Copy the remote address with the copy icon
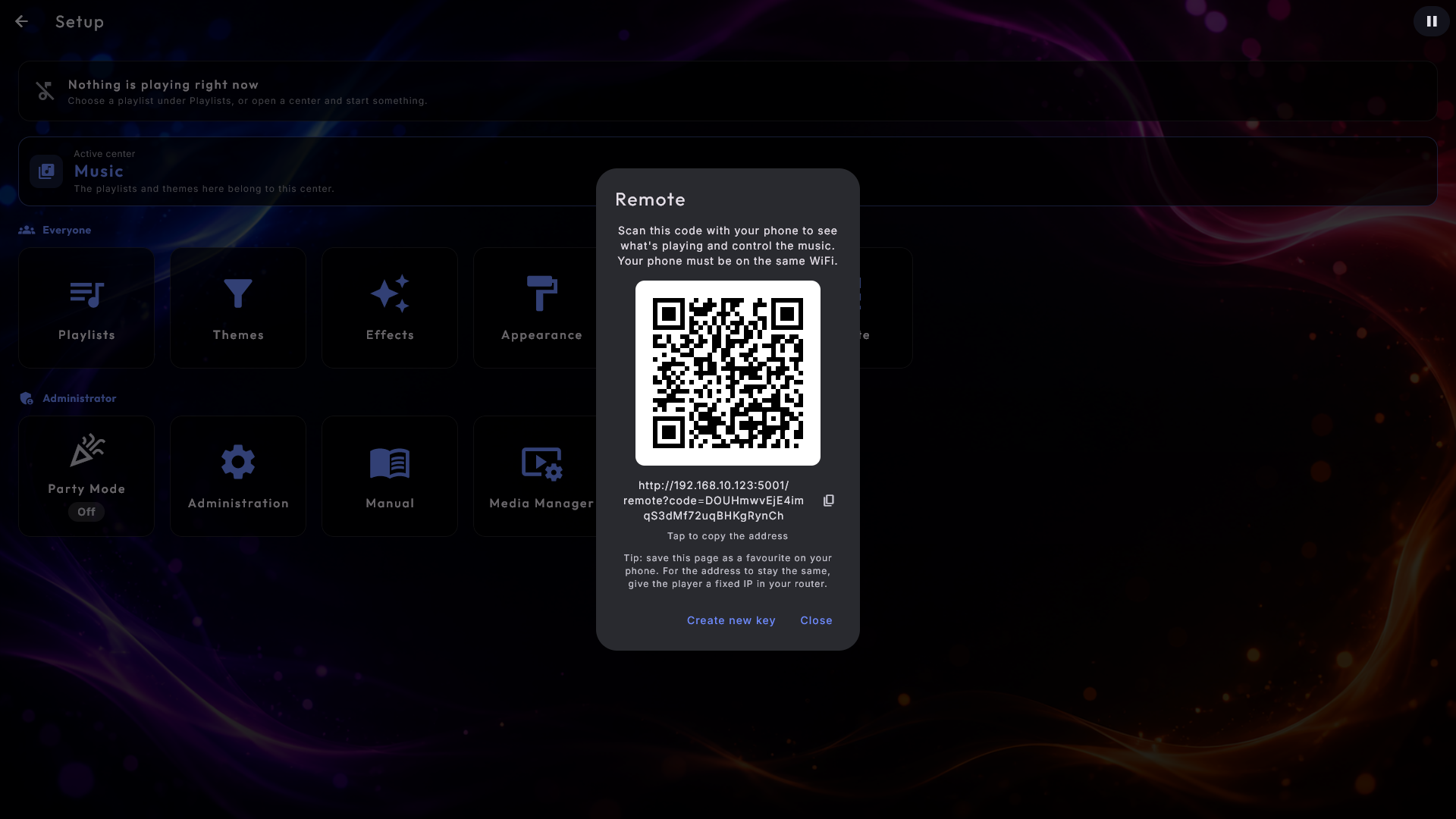Screen dimensions: 1456x819 (829, 500)
